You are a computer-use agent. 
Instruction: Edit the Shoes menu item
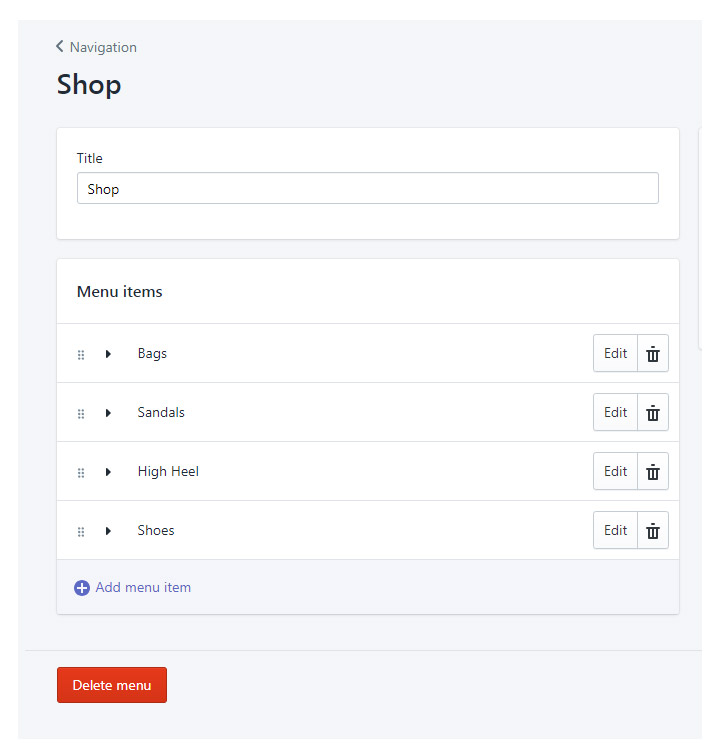pyautogui.click(x=615, y=531)
